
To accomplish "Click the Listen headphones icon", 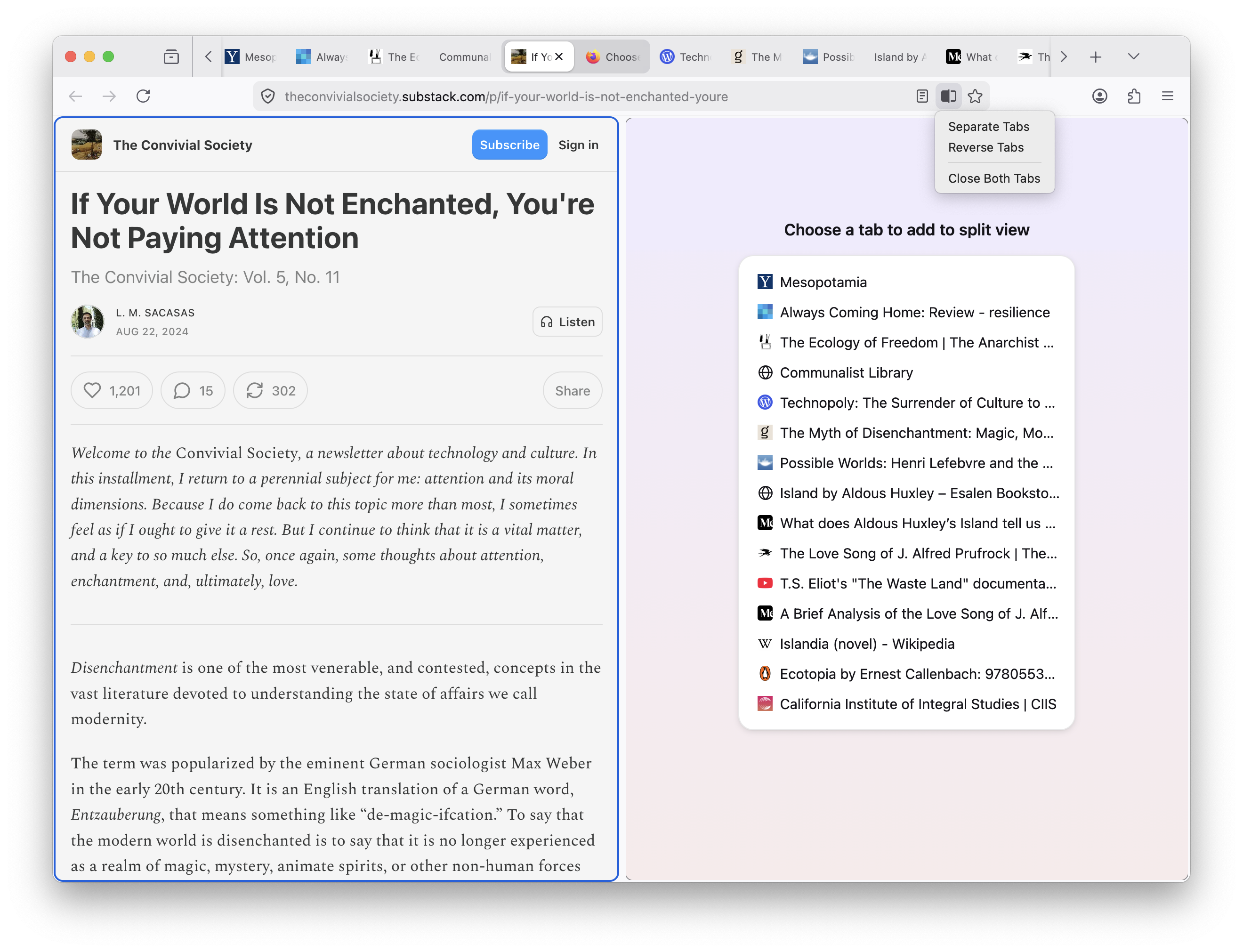I will [x=547, y=321].
